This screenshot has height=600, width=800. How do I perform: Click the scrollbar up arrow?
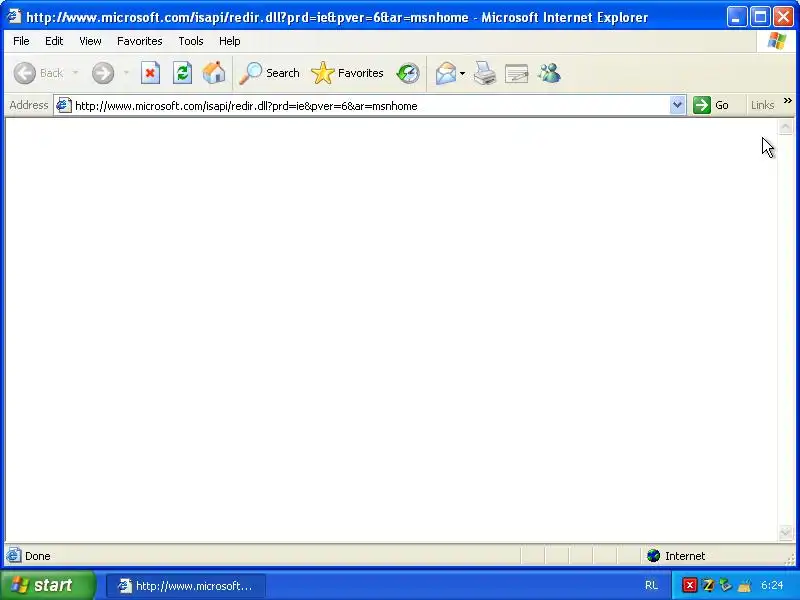click(x=786, y=127)
